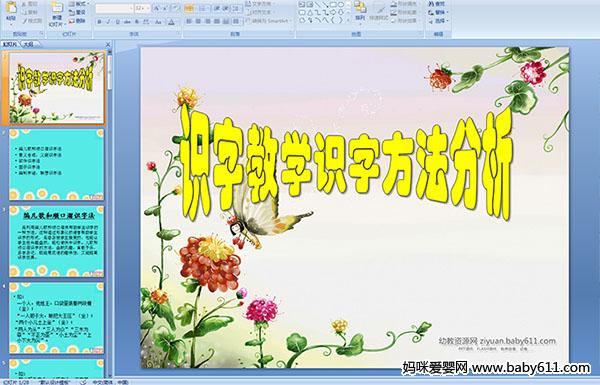This screenshot has width=600, height=385.
Task: Expand the Select dropdown in editing group
Action: [x=439, y=21]
